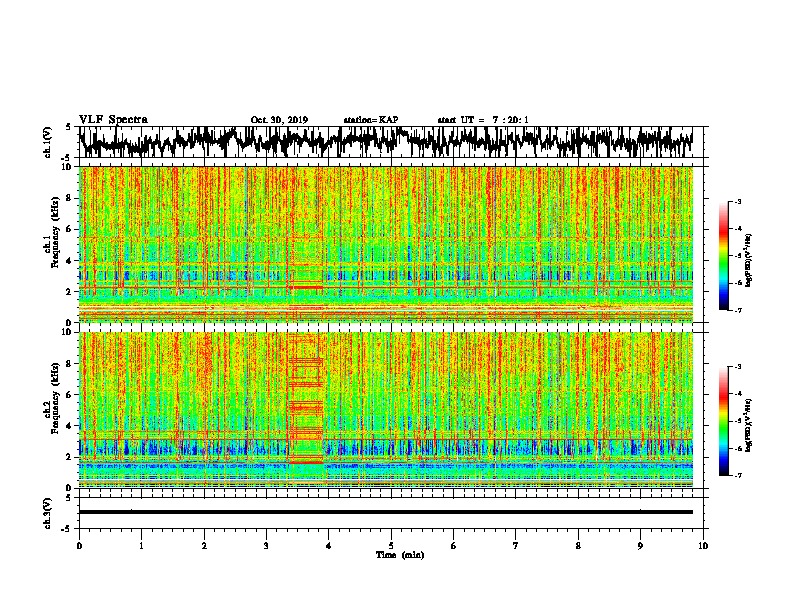Click the ch.2 color bar "-4" label
This screenshot has height=612, width=792.
coord(738,393)
